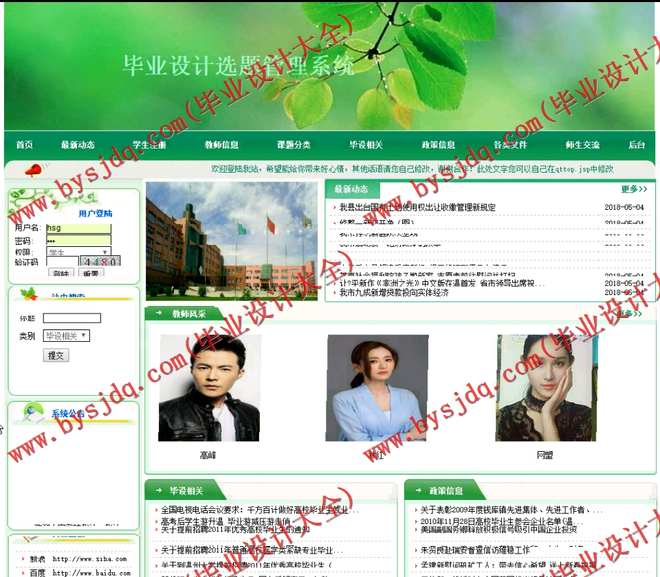660x577 pixels.
Task: Click the 标题 search title input
Action: tap(72, 318)
